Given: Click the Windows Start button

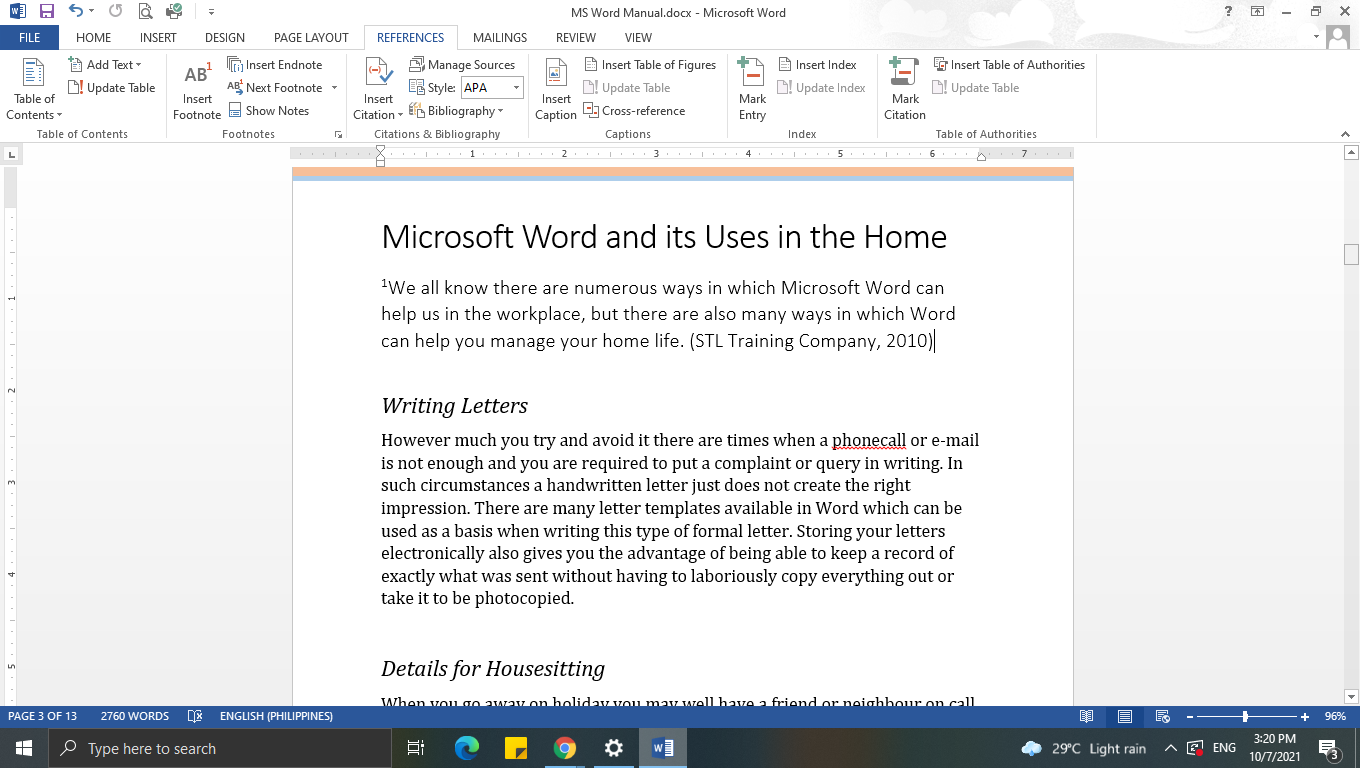Looking at the screenshot, I should (23, 748).
